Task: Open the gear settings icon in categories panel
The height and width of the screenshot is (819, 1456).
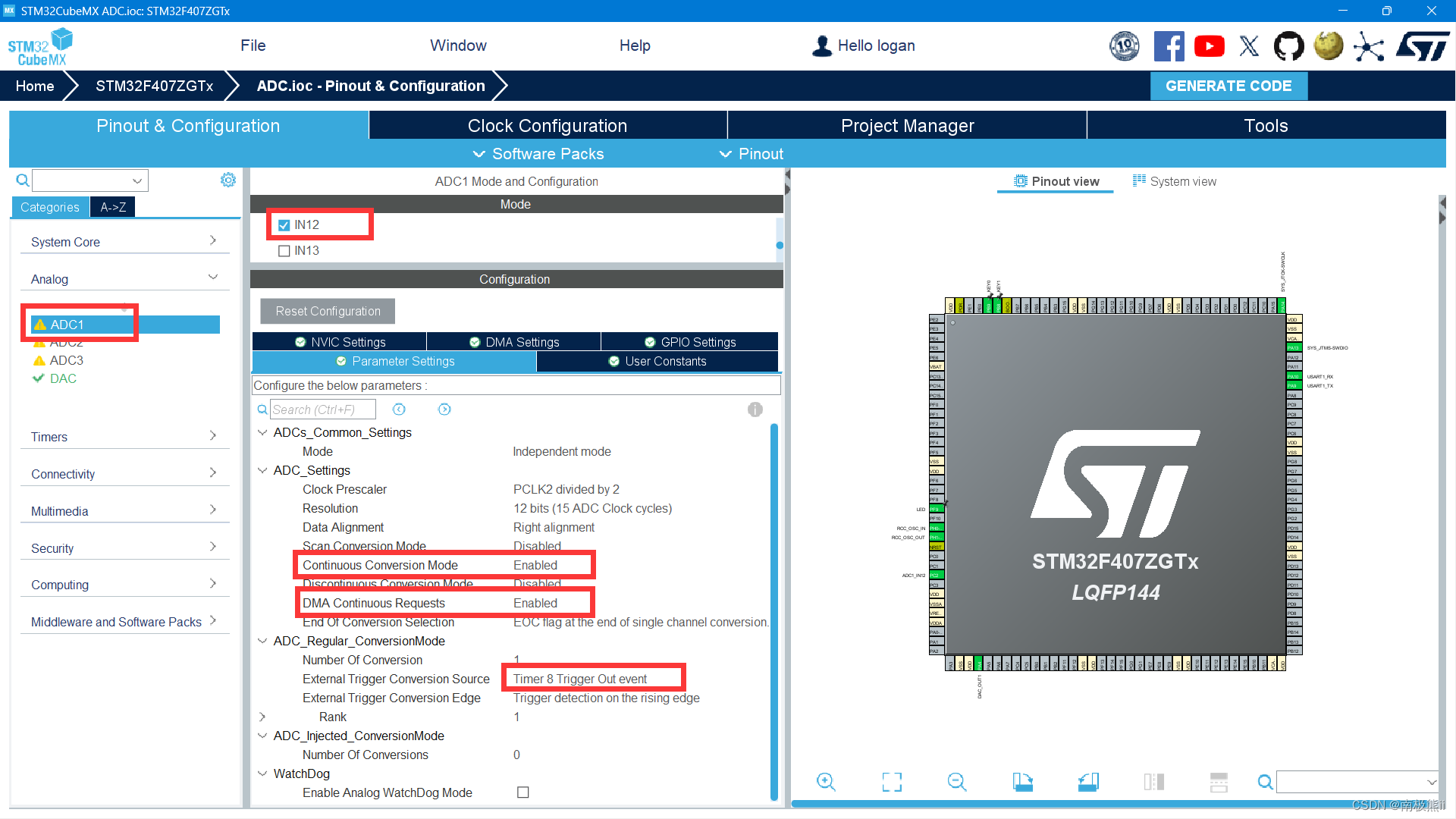Action: [x=227, y=180]
